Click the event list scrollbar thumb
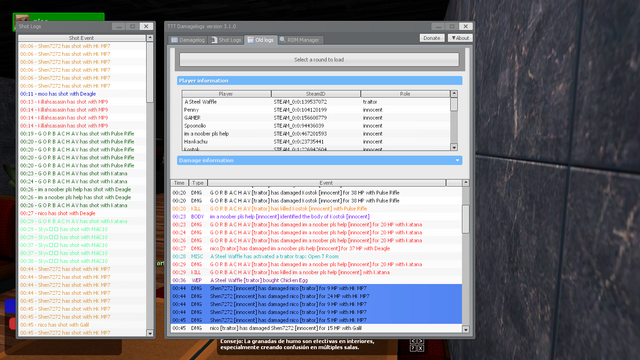Screen dimensions: 640x360 click(x=466, y=219)
